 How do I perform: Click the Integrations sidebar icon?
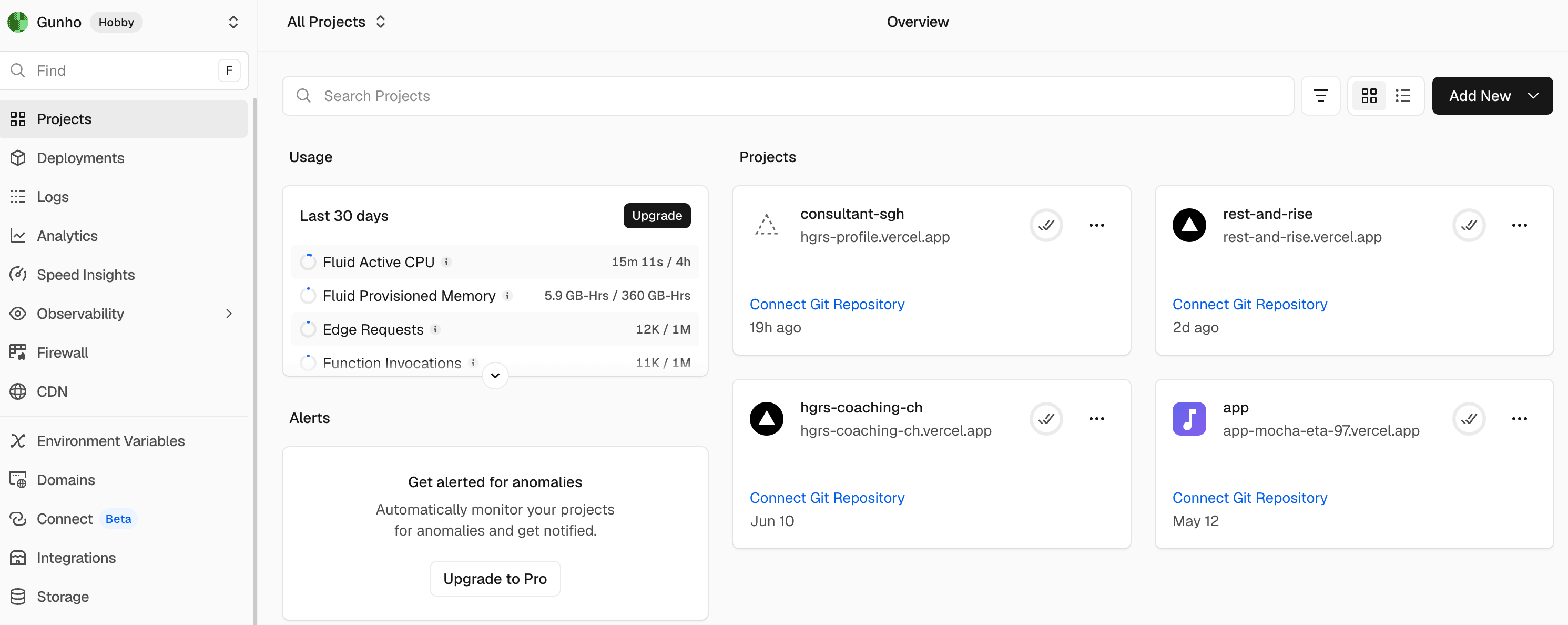click(18, 558)
